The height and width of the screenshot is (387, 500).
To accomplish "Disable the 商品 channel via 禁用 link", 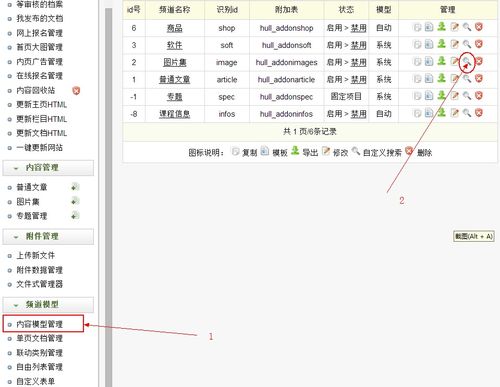I will click(x=359, y=28).
